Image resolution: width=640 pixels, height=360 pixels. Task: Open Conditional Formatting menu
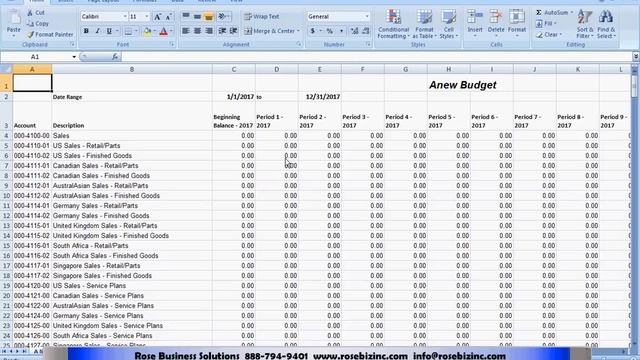pyautogui.click(x=393, y=24)
